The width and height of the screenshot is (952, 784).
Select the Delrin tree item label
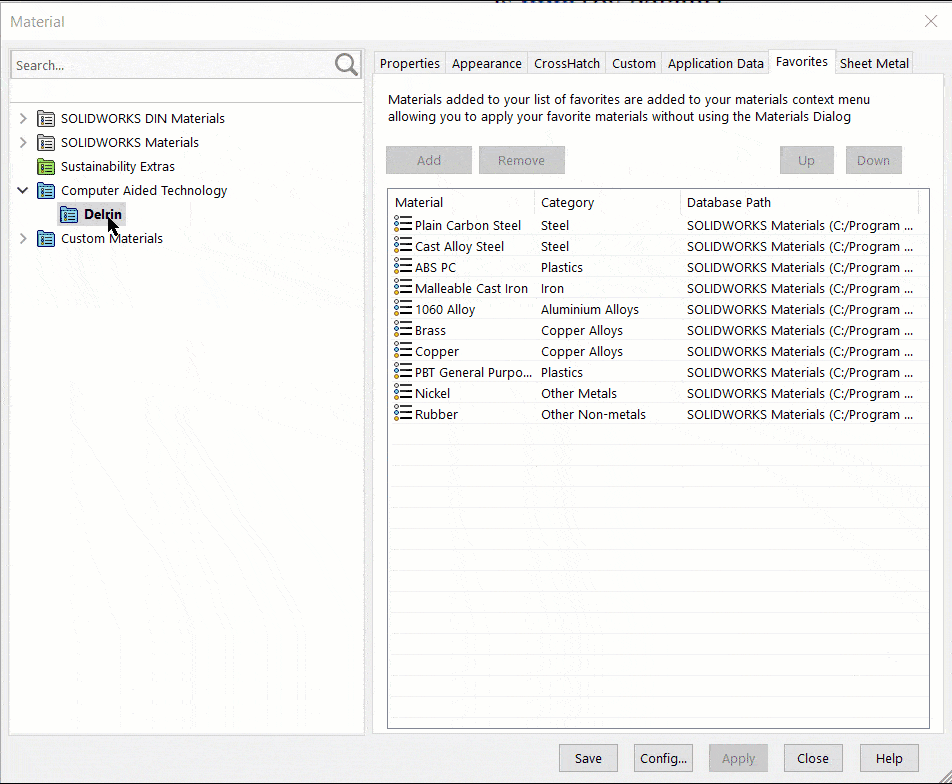pyautogui.click(x=103, y=214)
